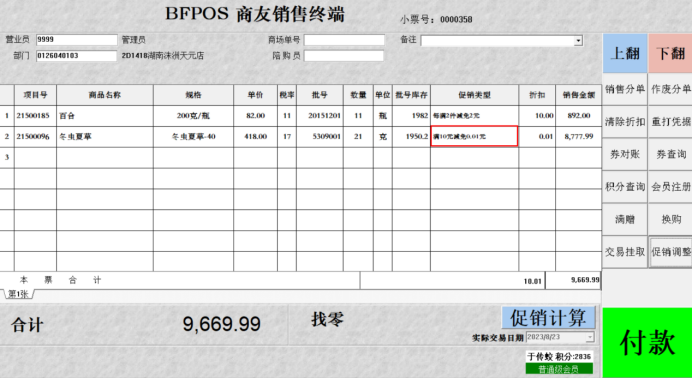Select item code cell 21500185
The width and height of the screenshot is (692, 379).
pyautogui.click(x=35, y=116)
